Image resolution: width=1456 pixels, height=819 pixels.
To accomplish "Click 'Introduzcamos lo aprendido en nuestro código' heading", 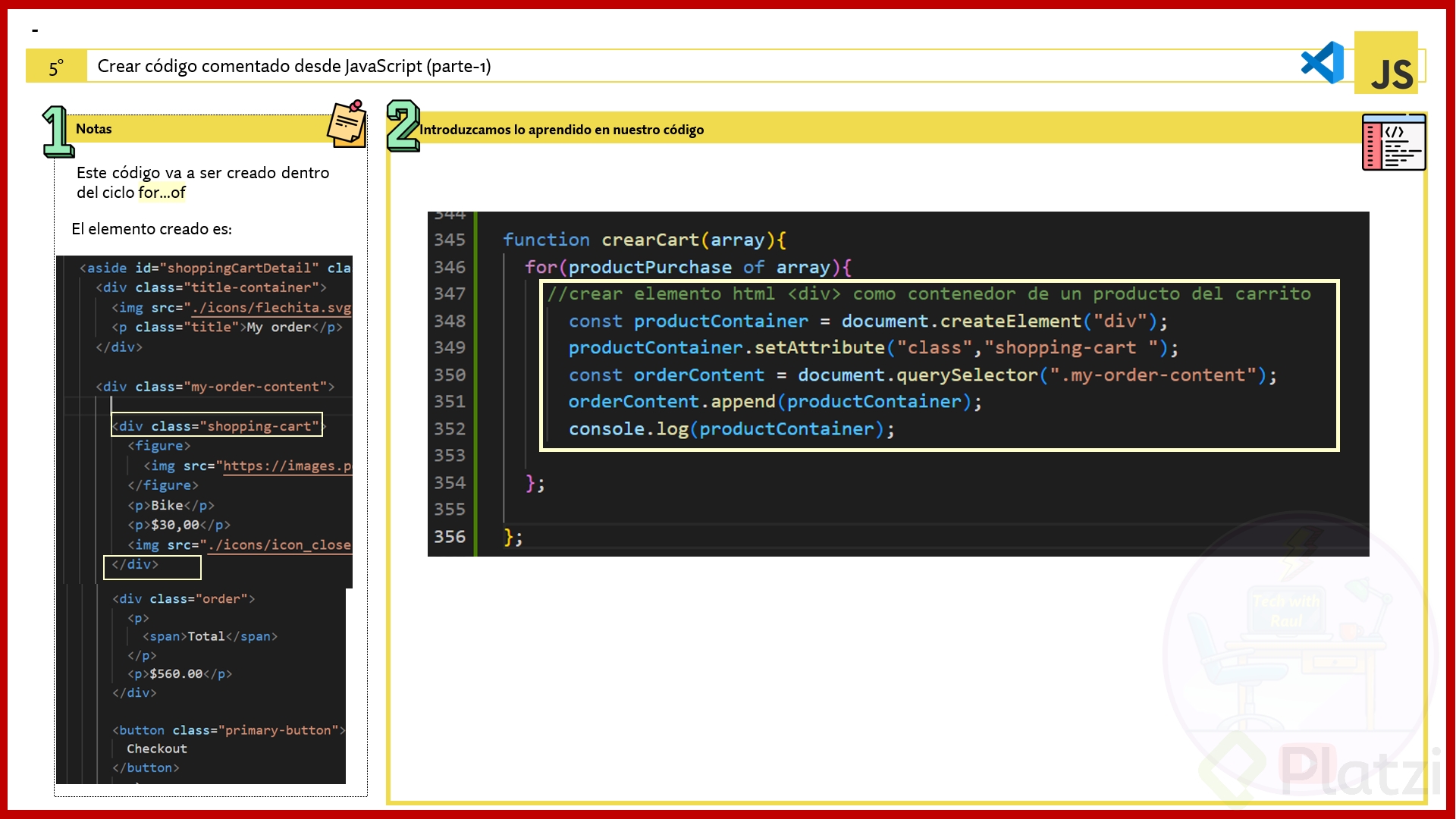I will [561, 130].
